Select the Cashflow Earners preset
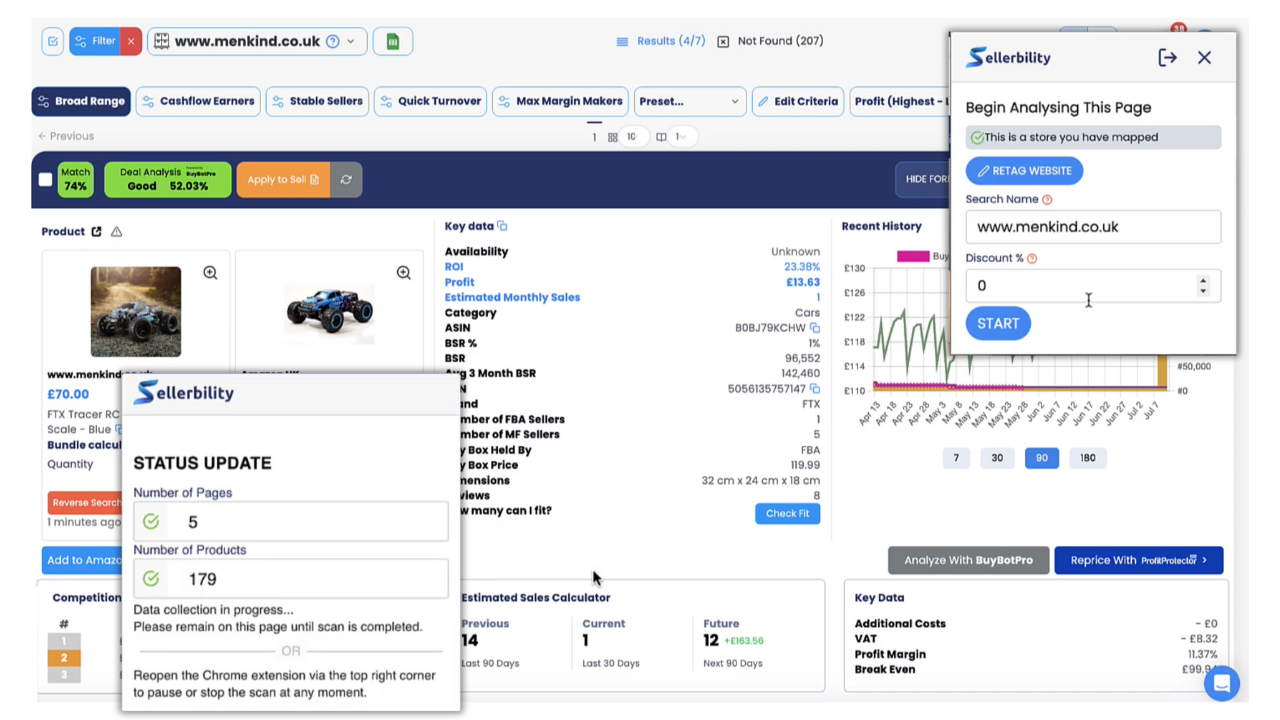Viewport: 1280px width, 720px height. (x=198, y=101)
